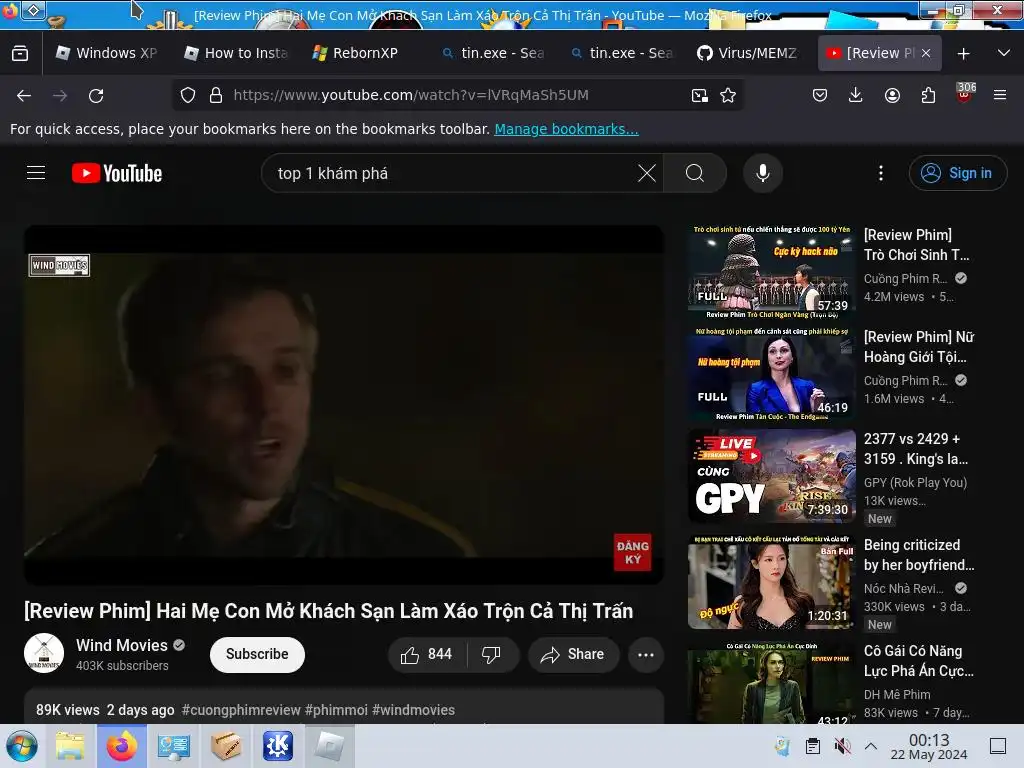List all tabs dropdown arrow

[1004, 53]
